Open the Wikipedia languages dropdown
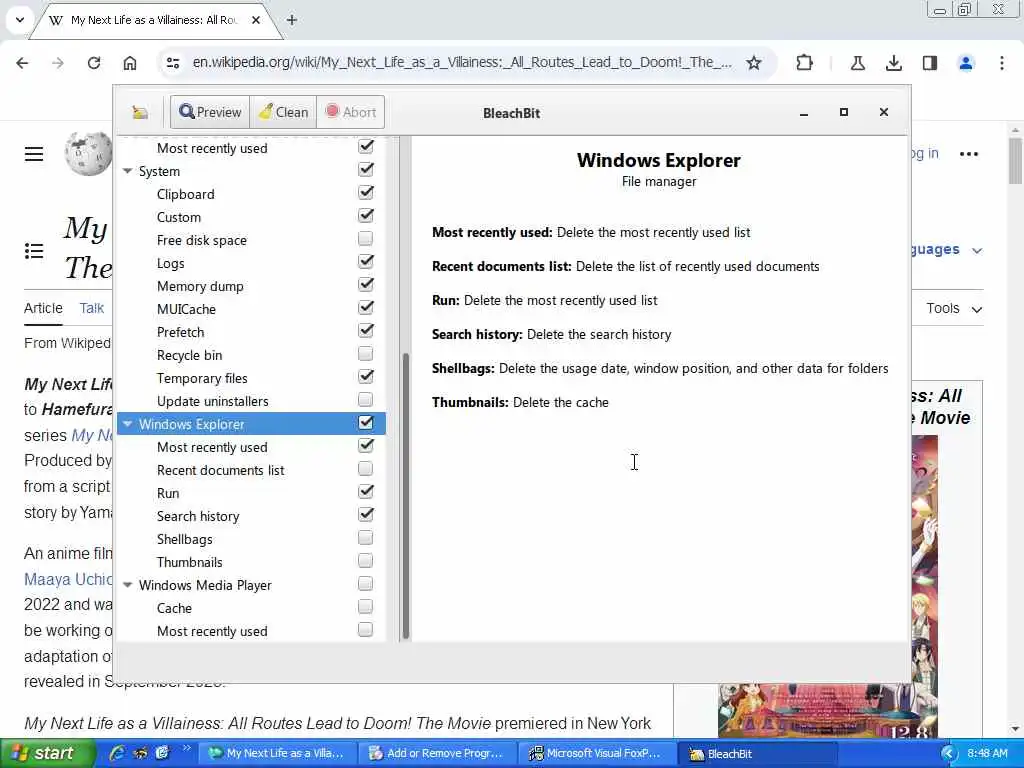The height and width of the screenshot is (768, 1024). (947, 249)
